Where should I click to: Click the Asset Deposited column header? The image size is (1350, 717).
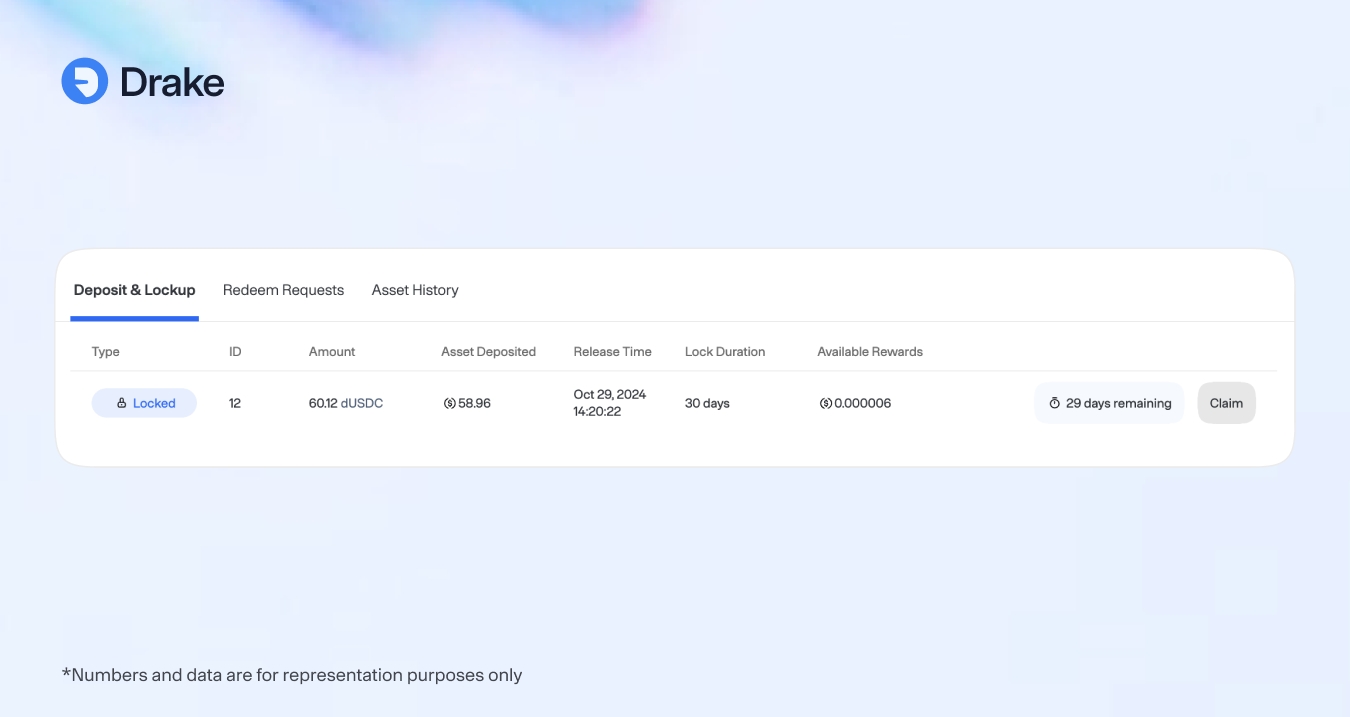[488, 352]
